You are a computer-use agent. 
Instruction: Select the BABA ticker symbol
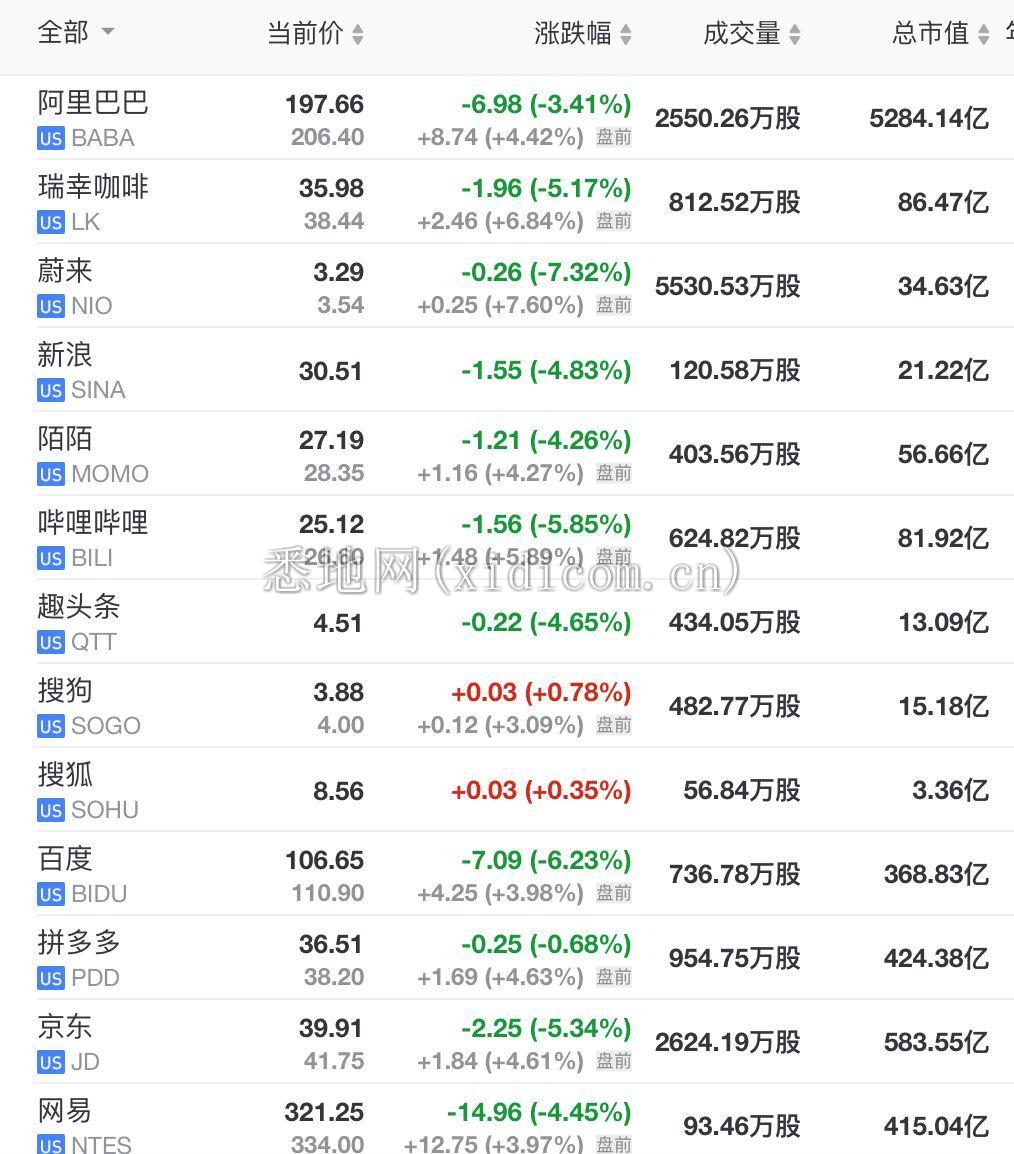coord(103,138)
